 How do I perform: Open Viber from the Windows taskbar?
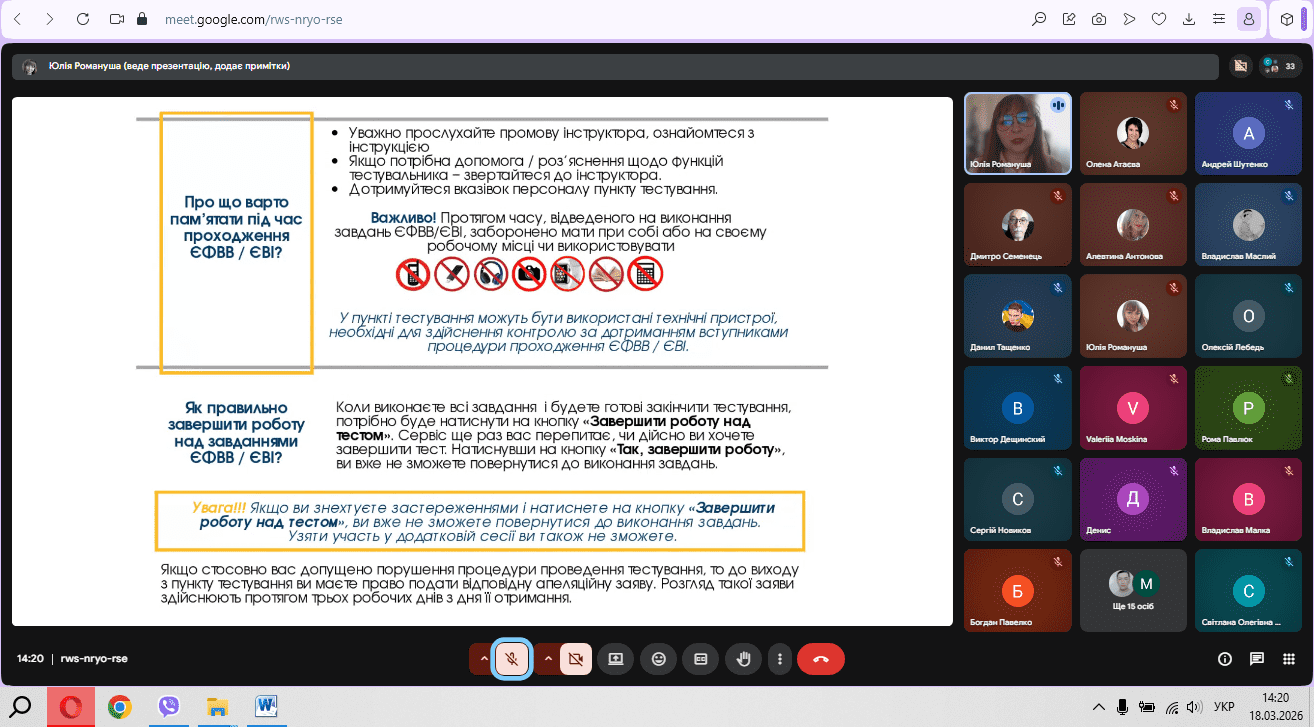[x=169, y=707]
